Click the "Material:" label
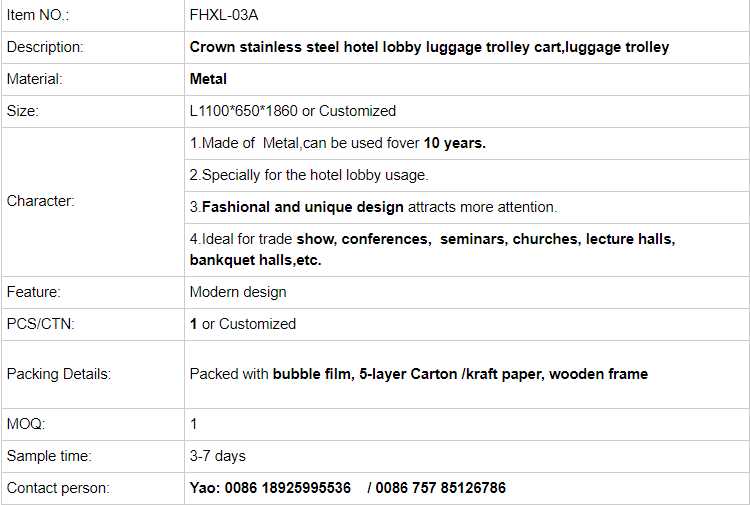The width and height of the screenshot is (750, 505). (x=35, y=79)
